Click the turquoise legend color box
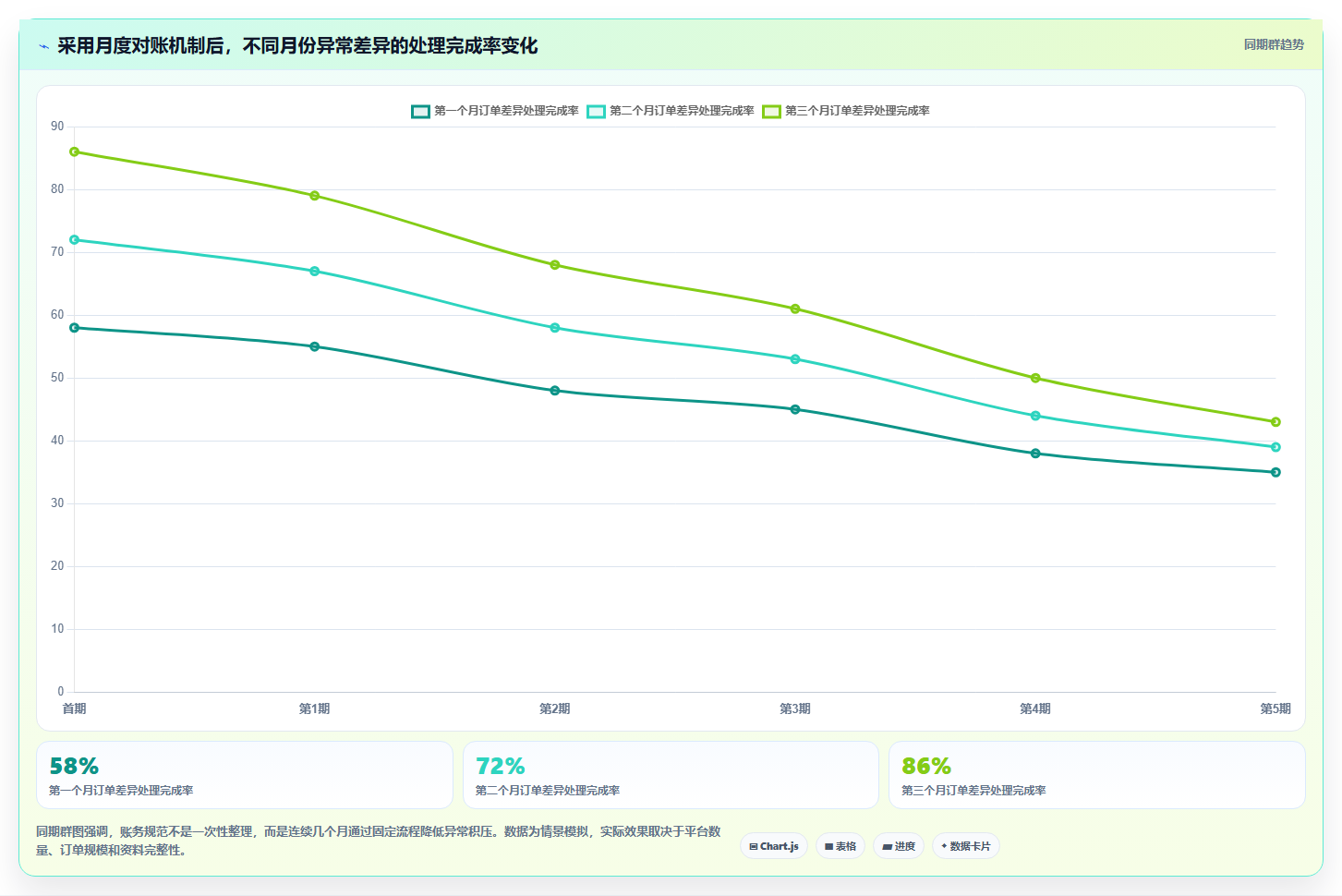Image resolution: width=1342 pixels, height=896 pixels. click(596, 111)
